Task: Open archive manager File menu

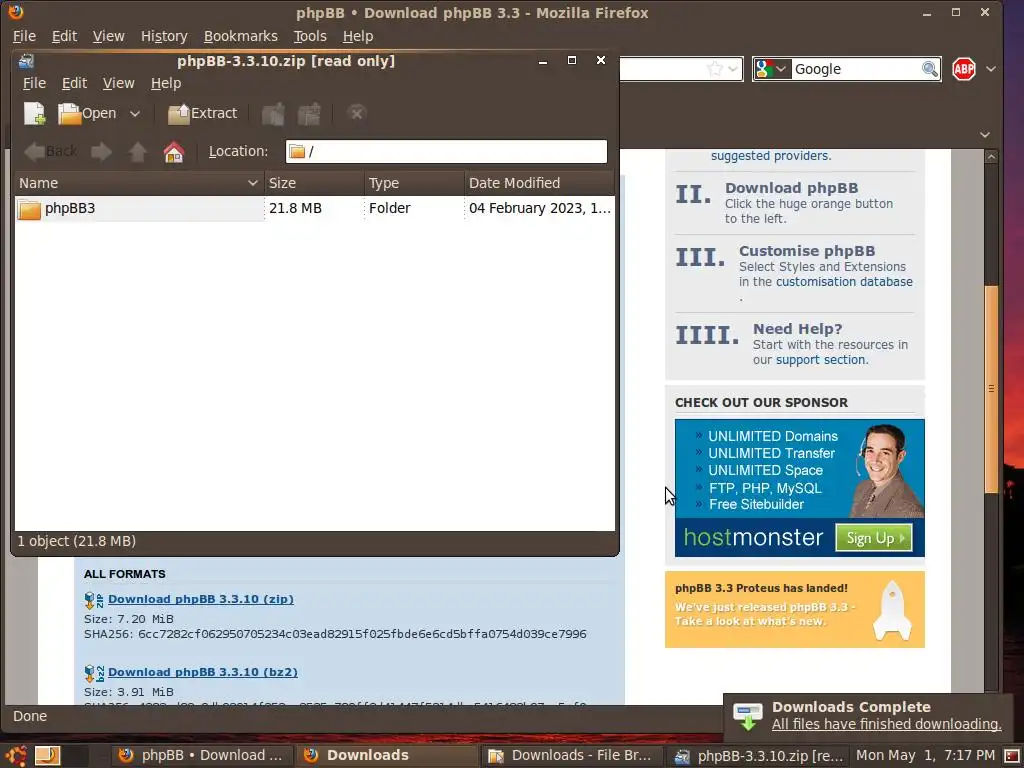Action: (34, 83)
